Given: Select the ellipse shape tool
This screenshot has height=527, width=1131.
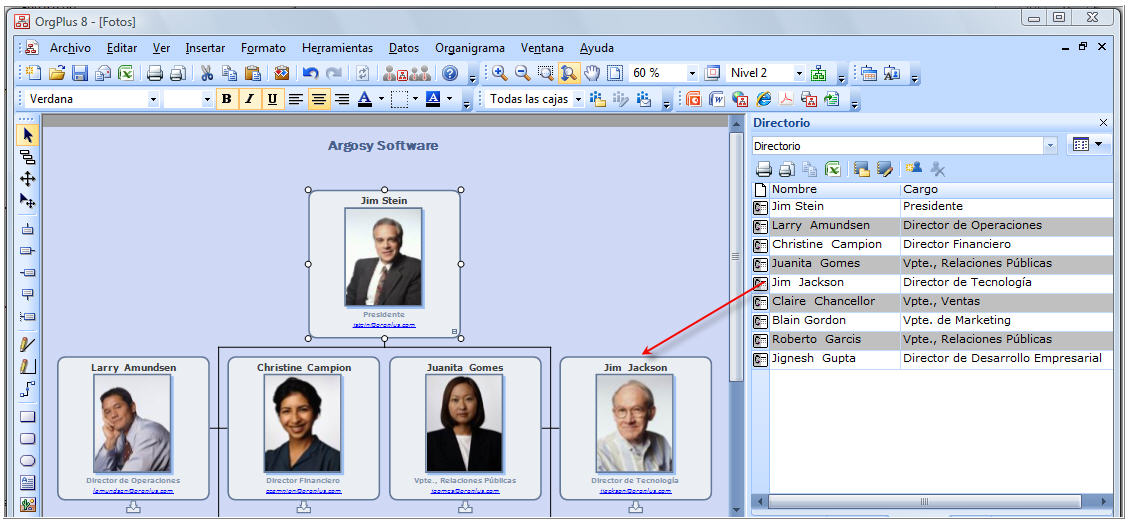Looking at the screenshot, I should [27, 461].
